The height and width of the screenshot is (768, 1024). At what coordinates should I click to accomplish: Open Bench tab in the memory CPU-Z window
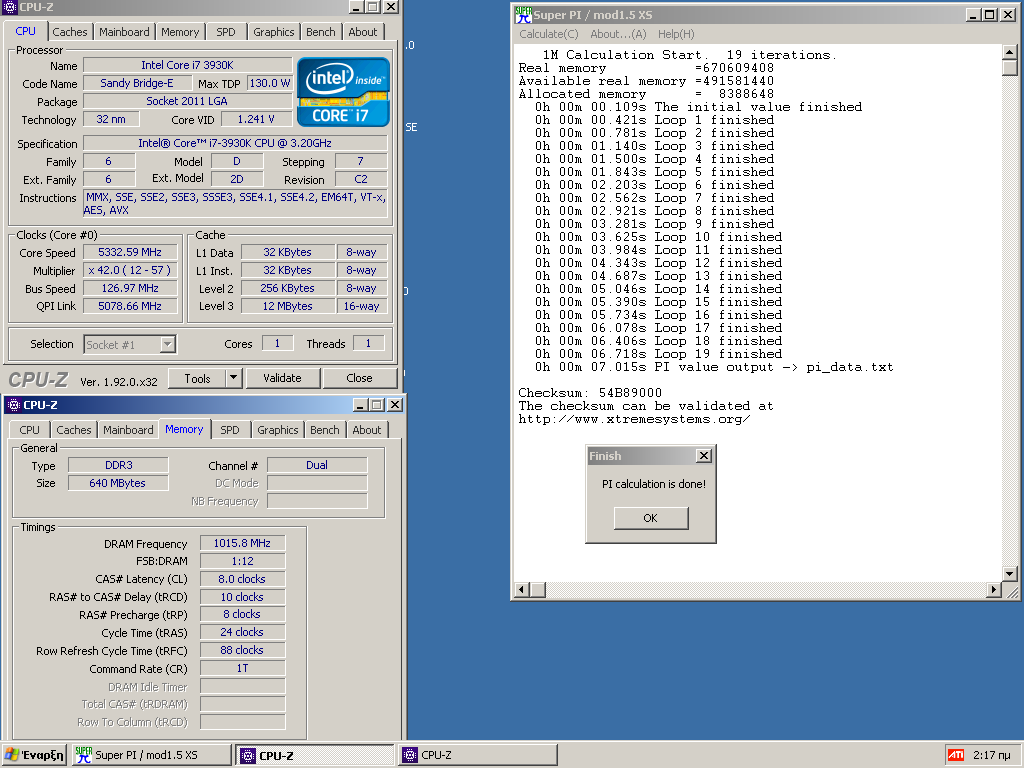[325, 430]
